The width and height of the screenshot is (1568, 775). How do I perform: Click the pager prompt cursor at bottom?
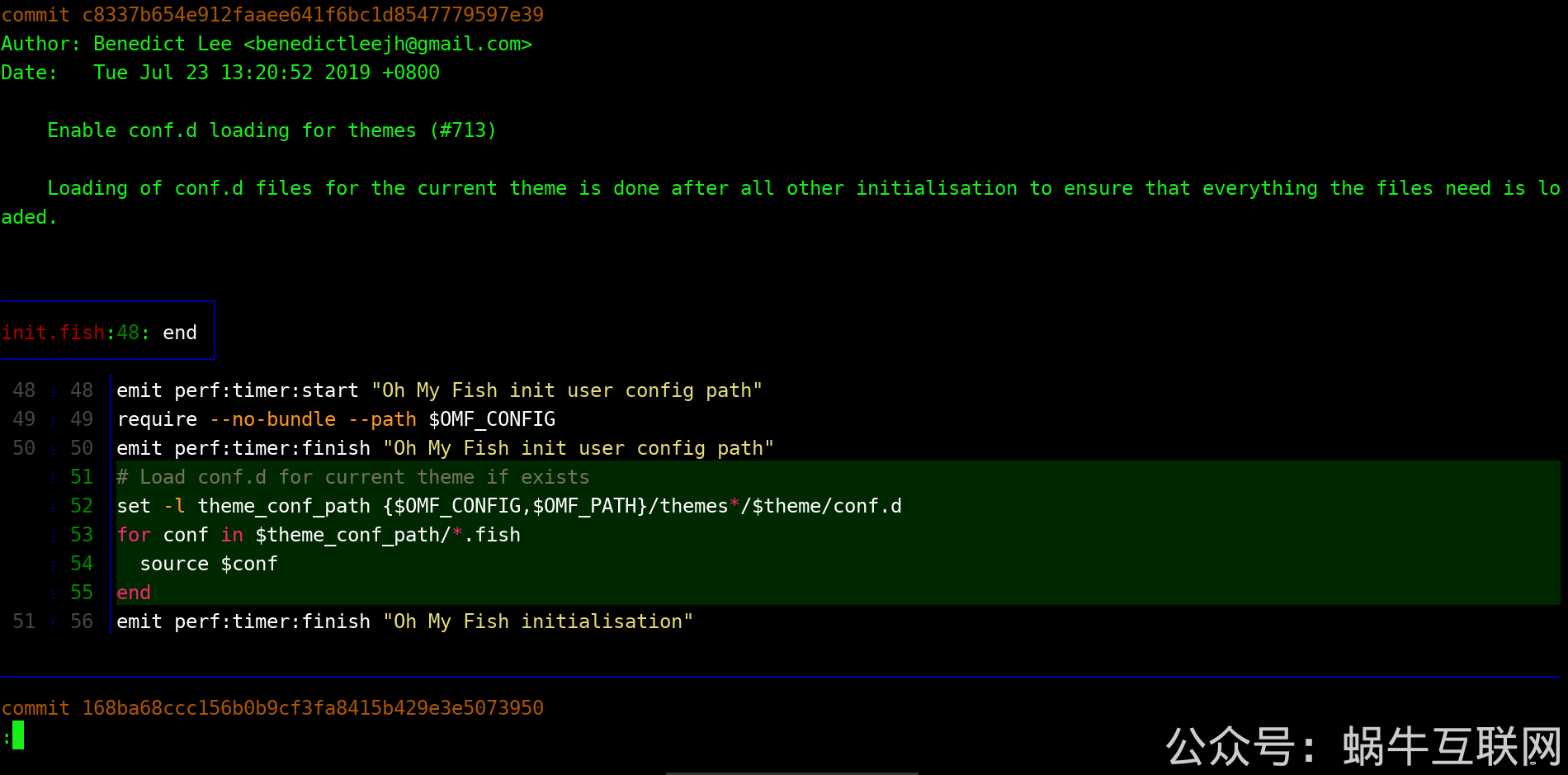(x=18, y=735)
